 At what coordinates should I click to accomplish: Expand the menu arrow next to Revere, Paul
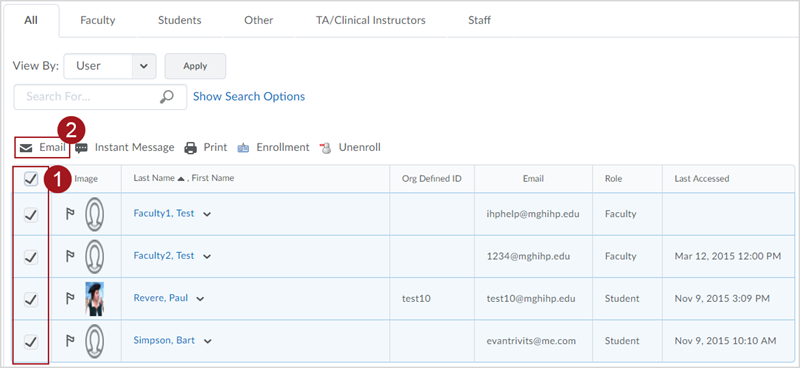[x=200, y=299]
